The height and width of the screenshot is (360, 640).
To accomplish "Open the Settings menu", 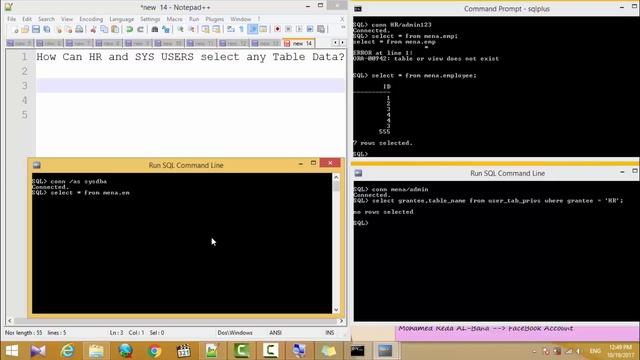I will pos(150,19).
